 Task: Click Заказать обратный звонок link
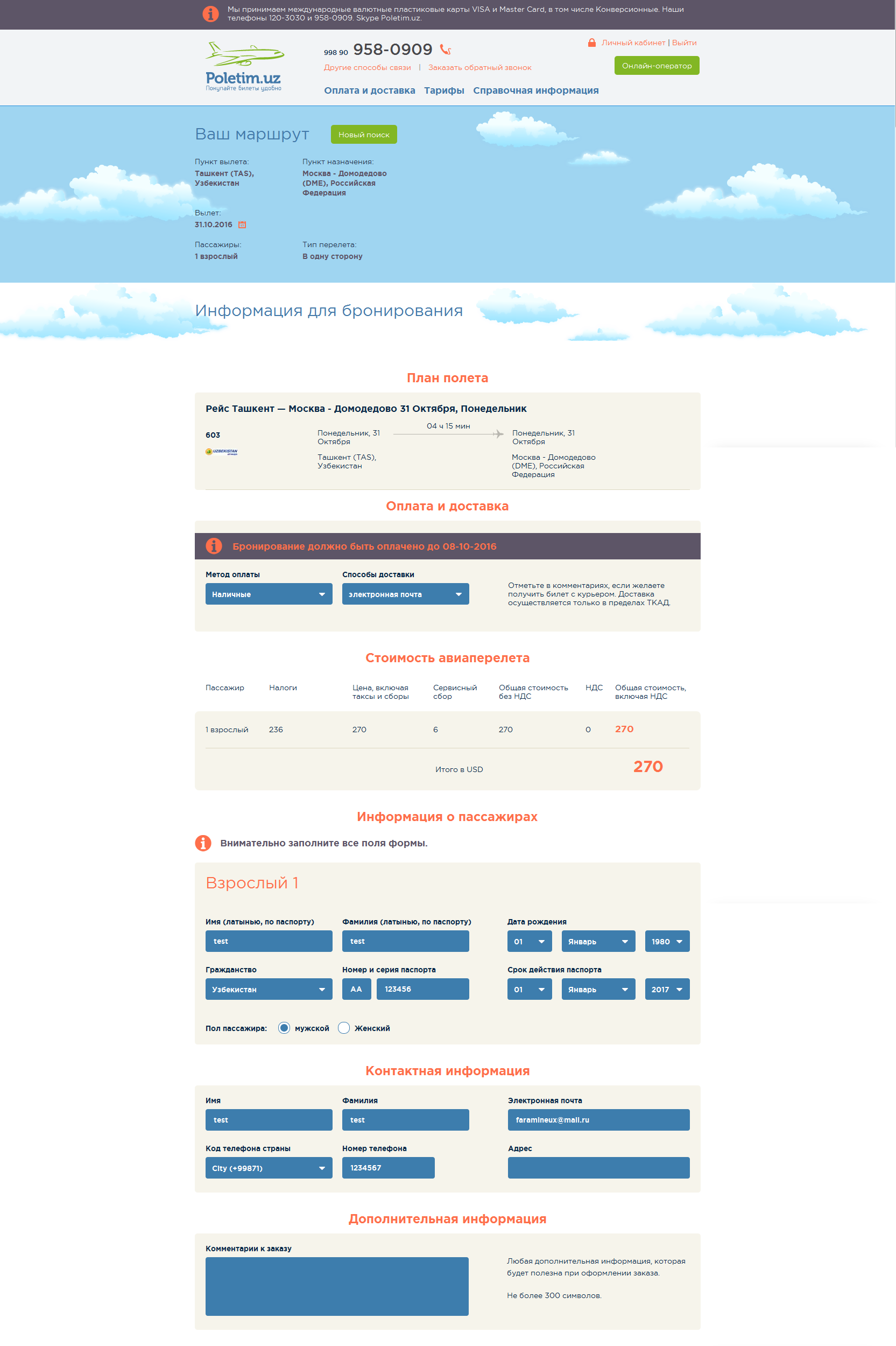click(479, 67)
